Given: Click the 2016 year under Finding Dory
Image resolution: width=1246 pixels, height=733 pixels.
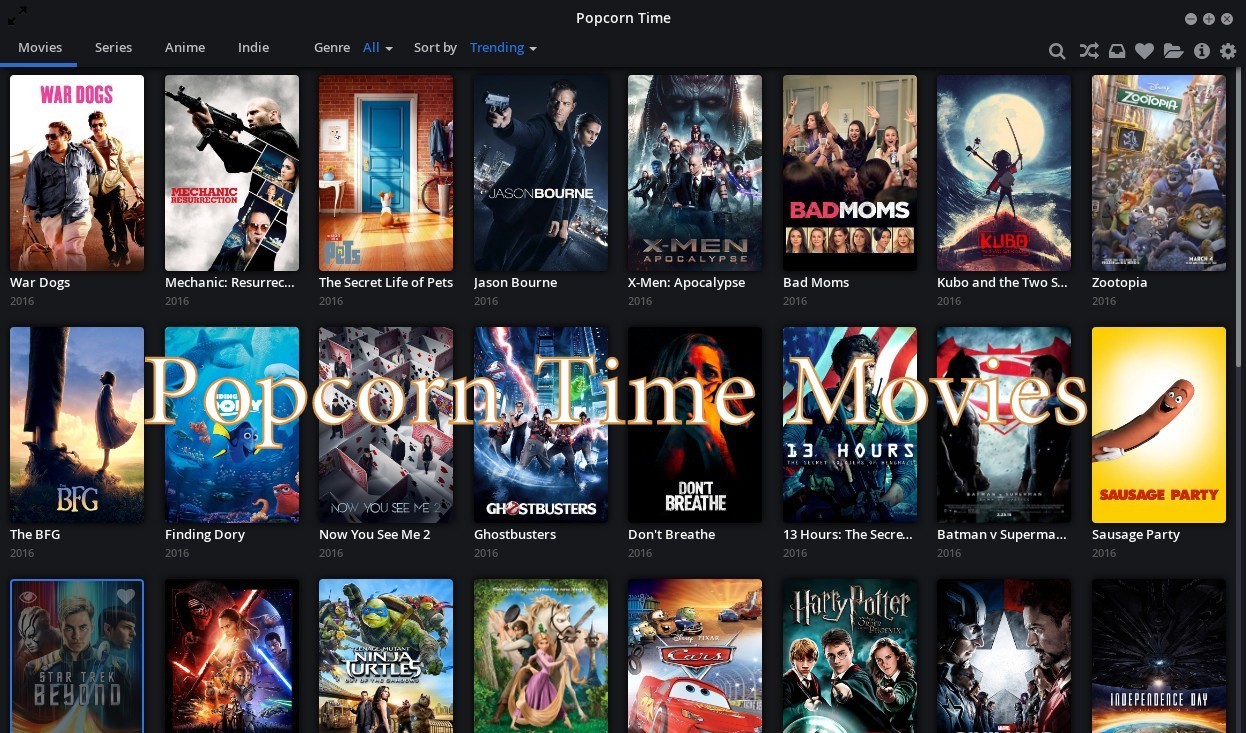Looking at the screenshot, I should pos(177,553).
